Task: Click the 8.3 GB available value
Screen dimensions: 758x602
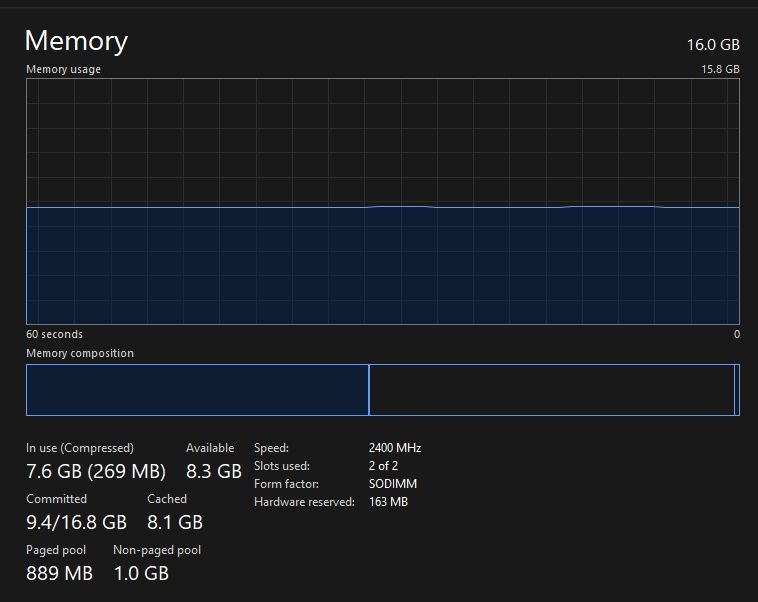Action: point(214,471)
